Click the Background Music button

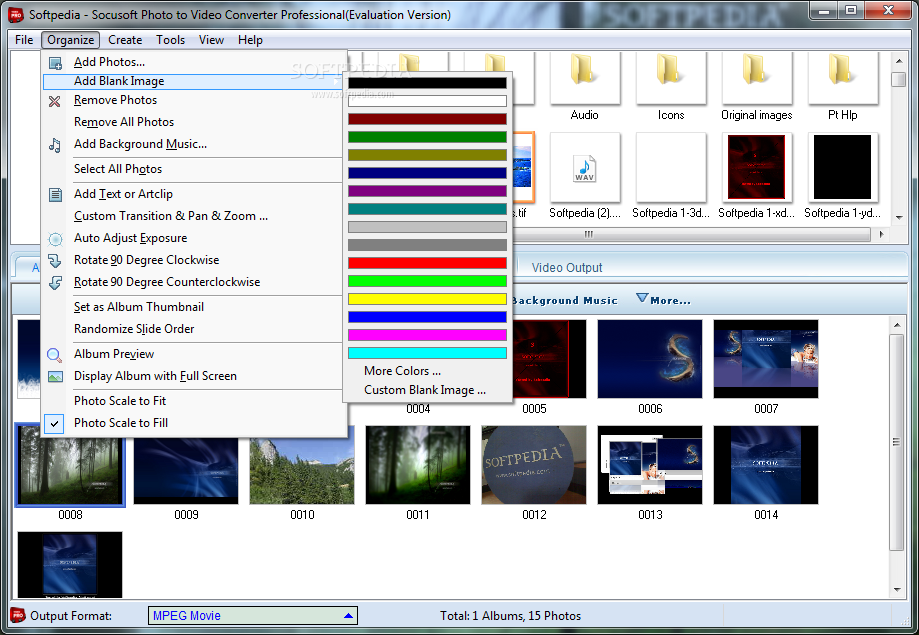click(565, 300)
